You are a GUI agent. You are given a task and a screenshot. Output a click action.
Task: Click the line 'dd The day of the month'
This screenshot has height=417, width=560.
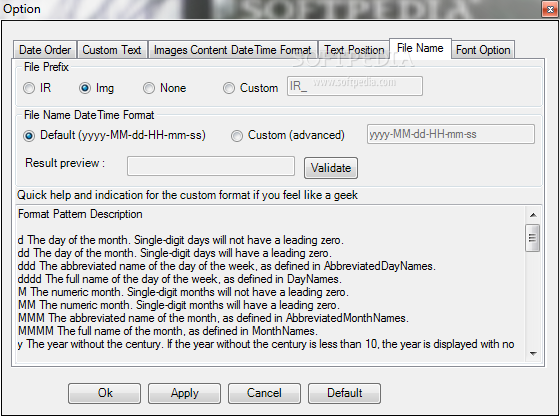click(x=175, y=253)
